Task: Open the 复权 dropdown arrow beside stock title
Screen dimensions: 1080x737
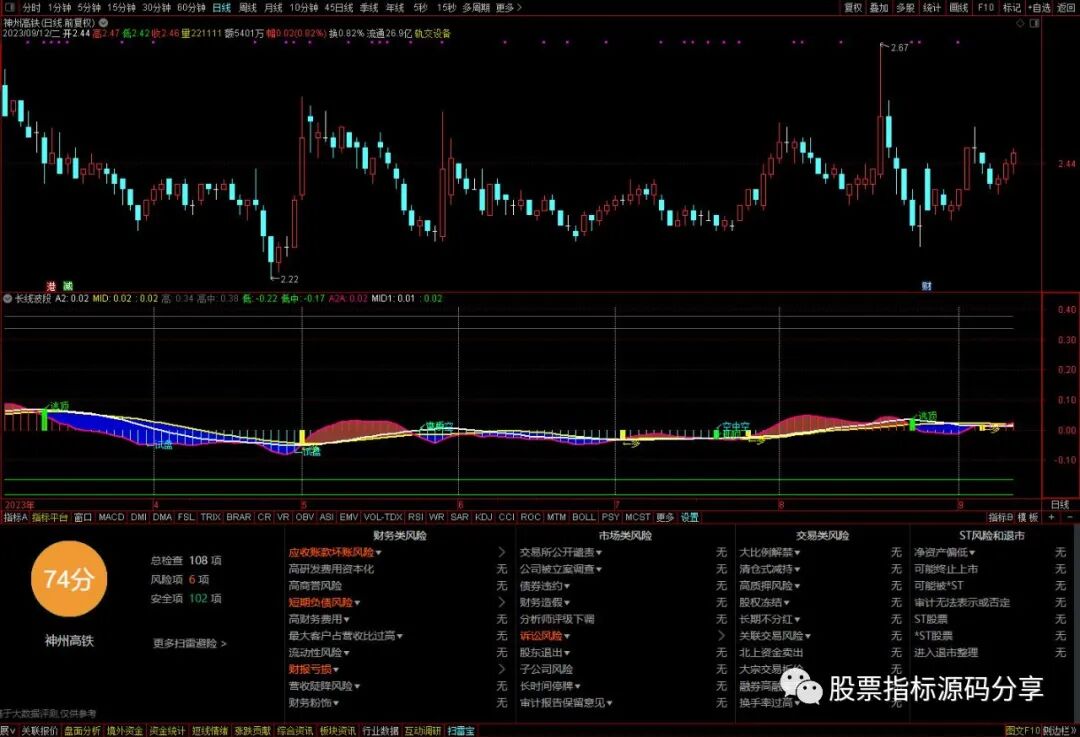Action: tap(103, 23)
